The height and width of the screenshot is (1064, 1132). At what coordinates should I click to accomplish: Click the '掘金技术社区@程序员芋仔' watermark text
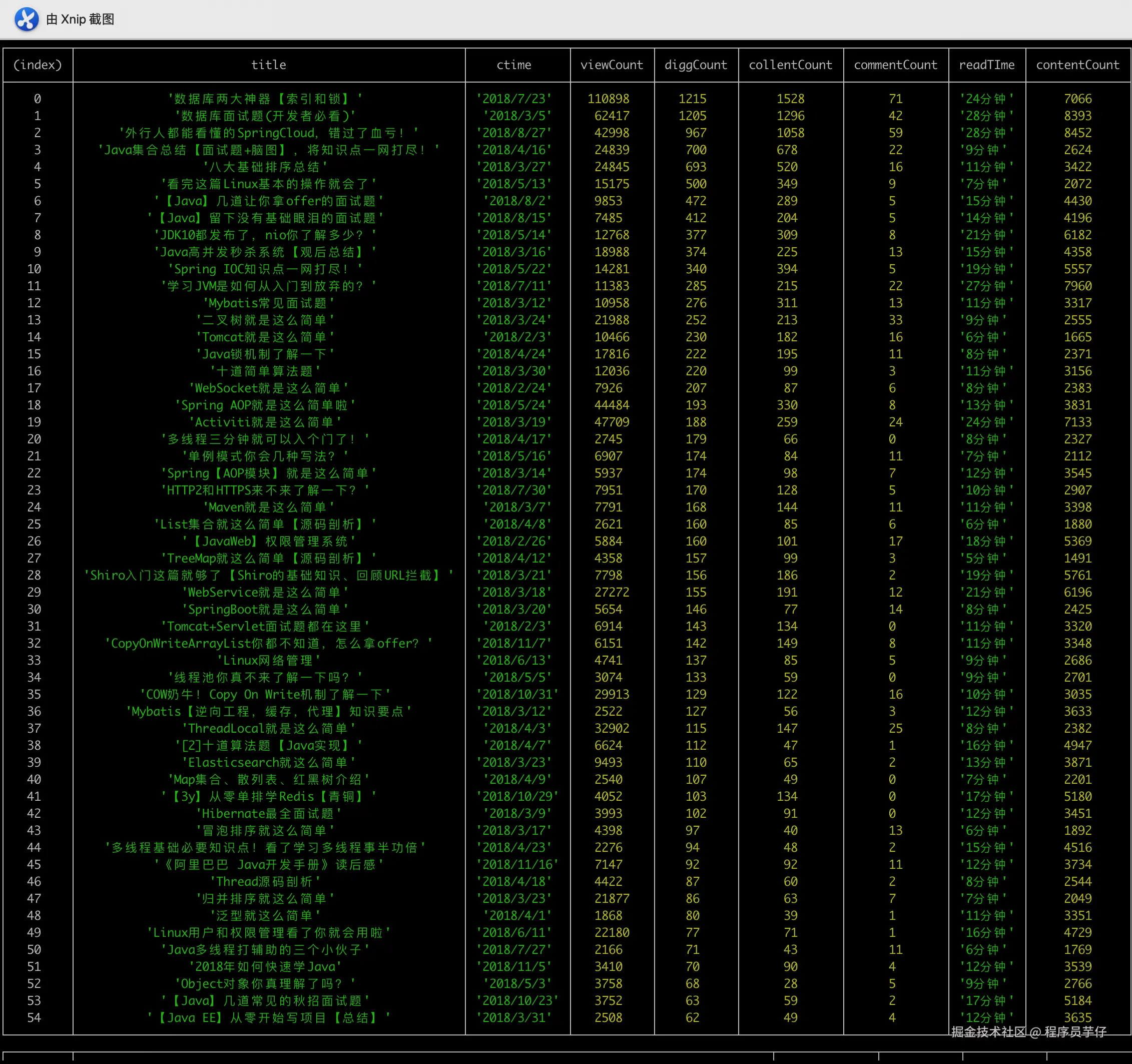point(1028,1031)
